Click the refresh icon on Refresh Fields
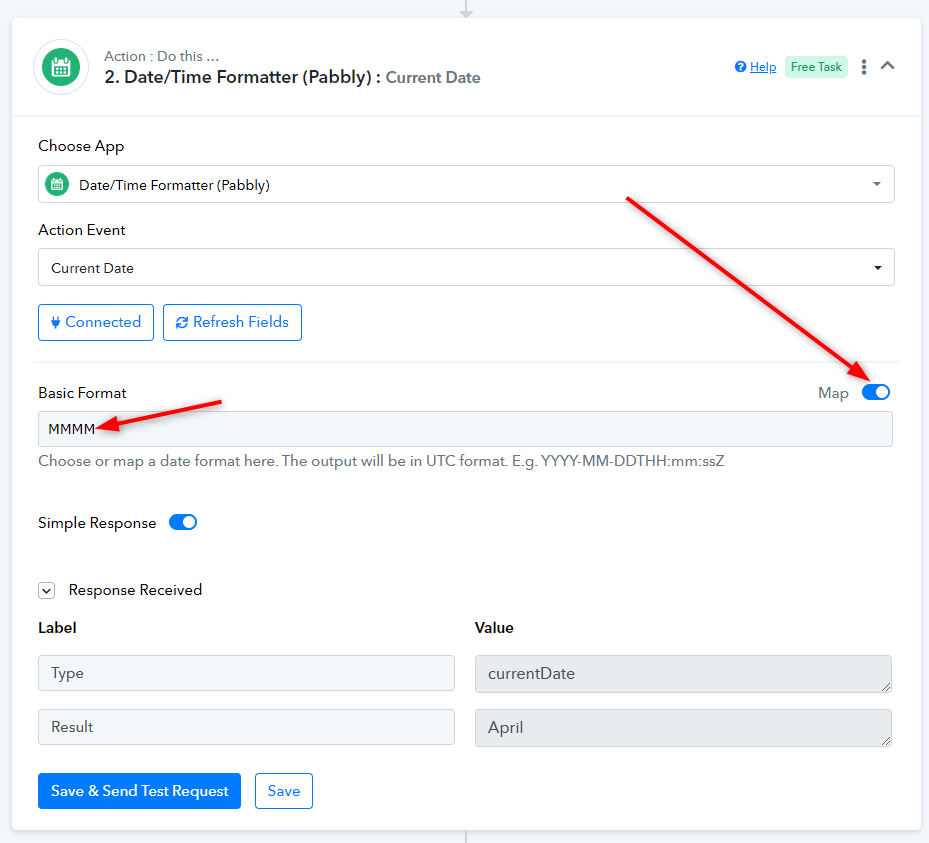The image size is (929, 843). click(x=181, y=322)
